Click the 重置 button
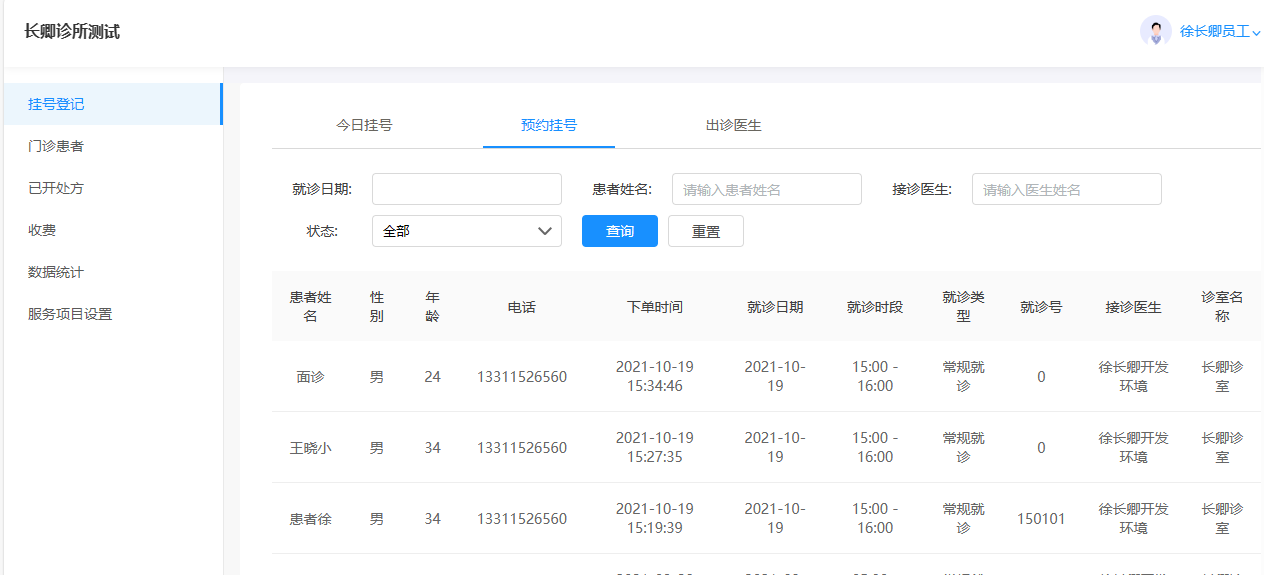The height and width of the screenshot is (575, 1264). pos(706,231)
